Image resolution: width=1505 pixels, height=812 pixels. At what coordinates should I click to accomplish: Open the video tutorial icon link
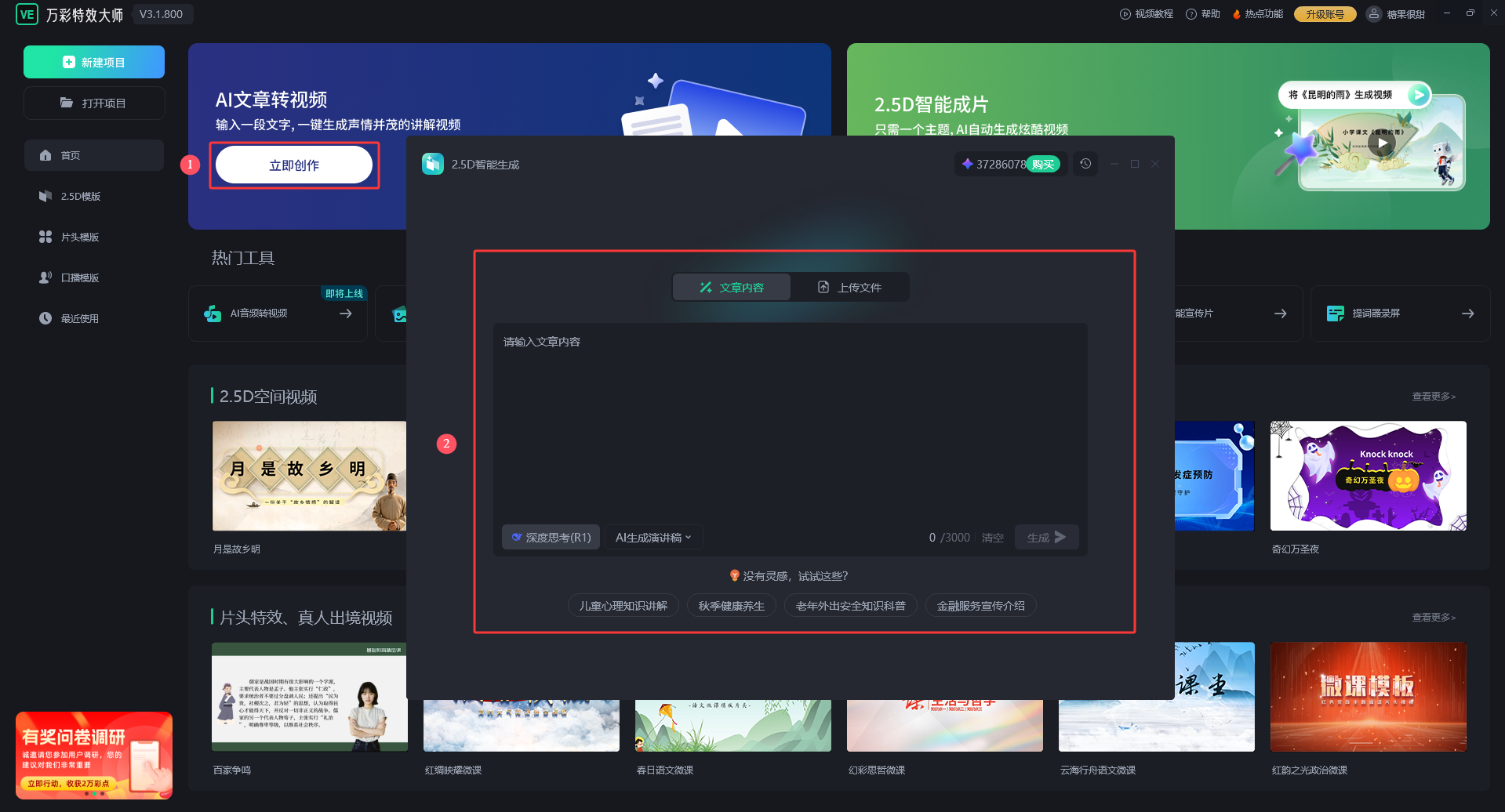1125,14
